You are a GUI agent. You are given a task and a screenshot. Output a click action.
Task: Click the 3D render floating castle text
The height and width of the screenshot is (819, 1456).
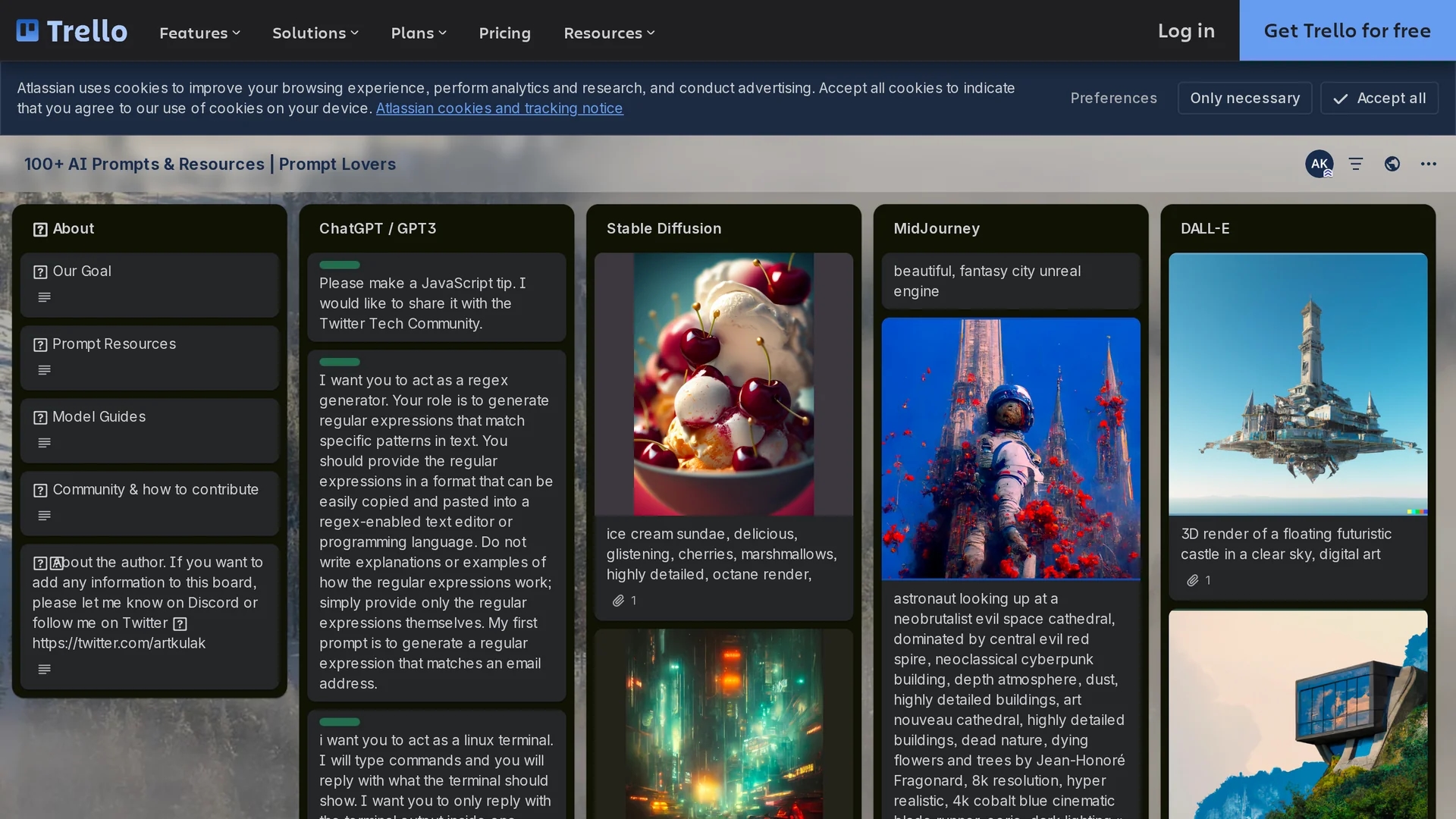pos(1286,544)
